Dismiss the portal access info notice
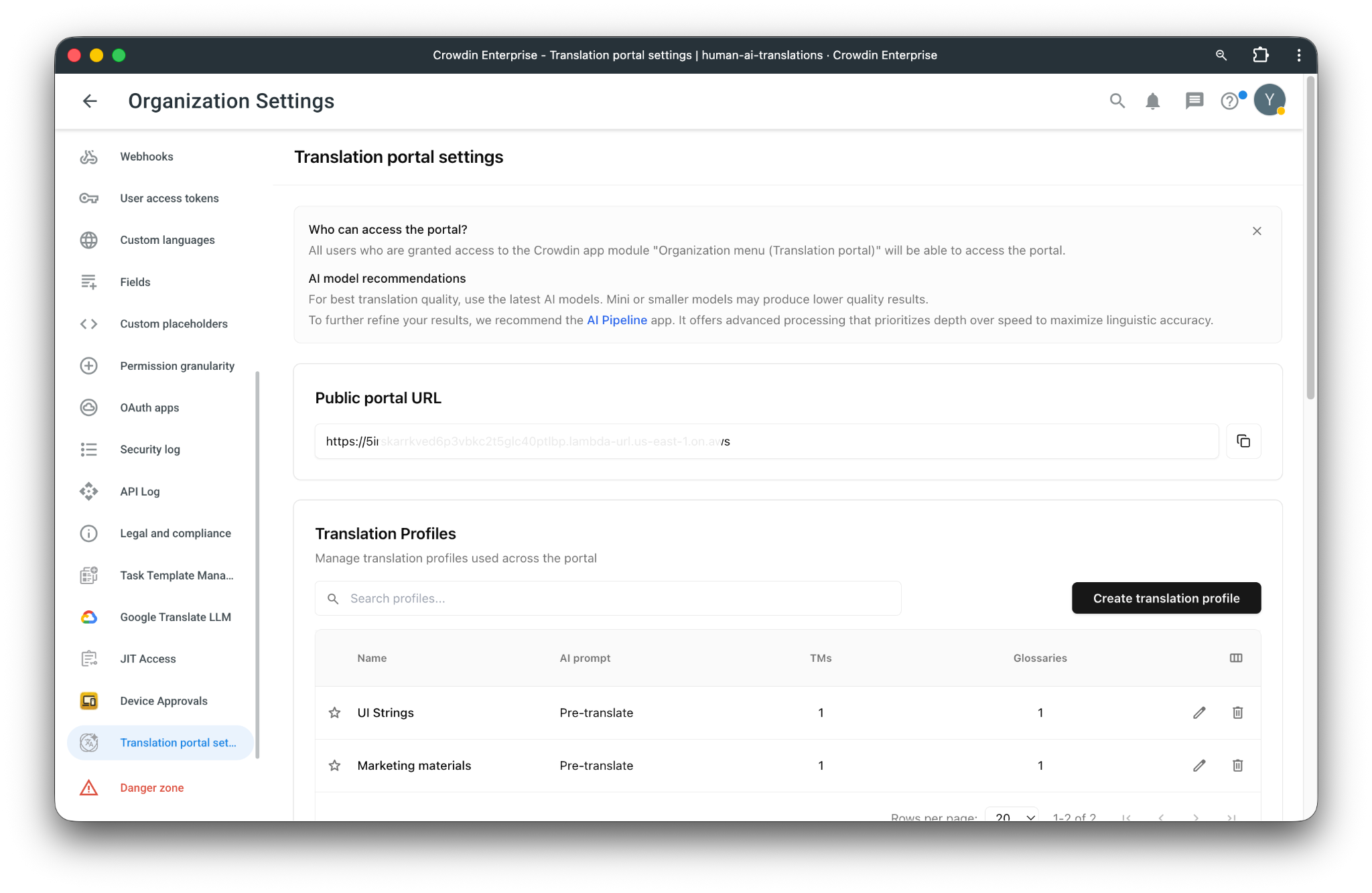This screenshot has width=1372, height=893. coord(1257,231)
